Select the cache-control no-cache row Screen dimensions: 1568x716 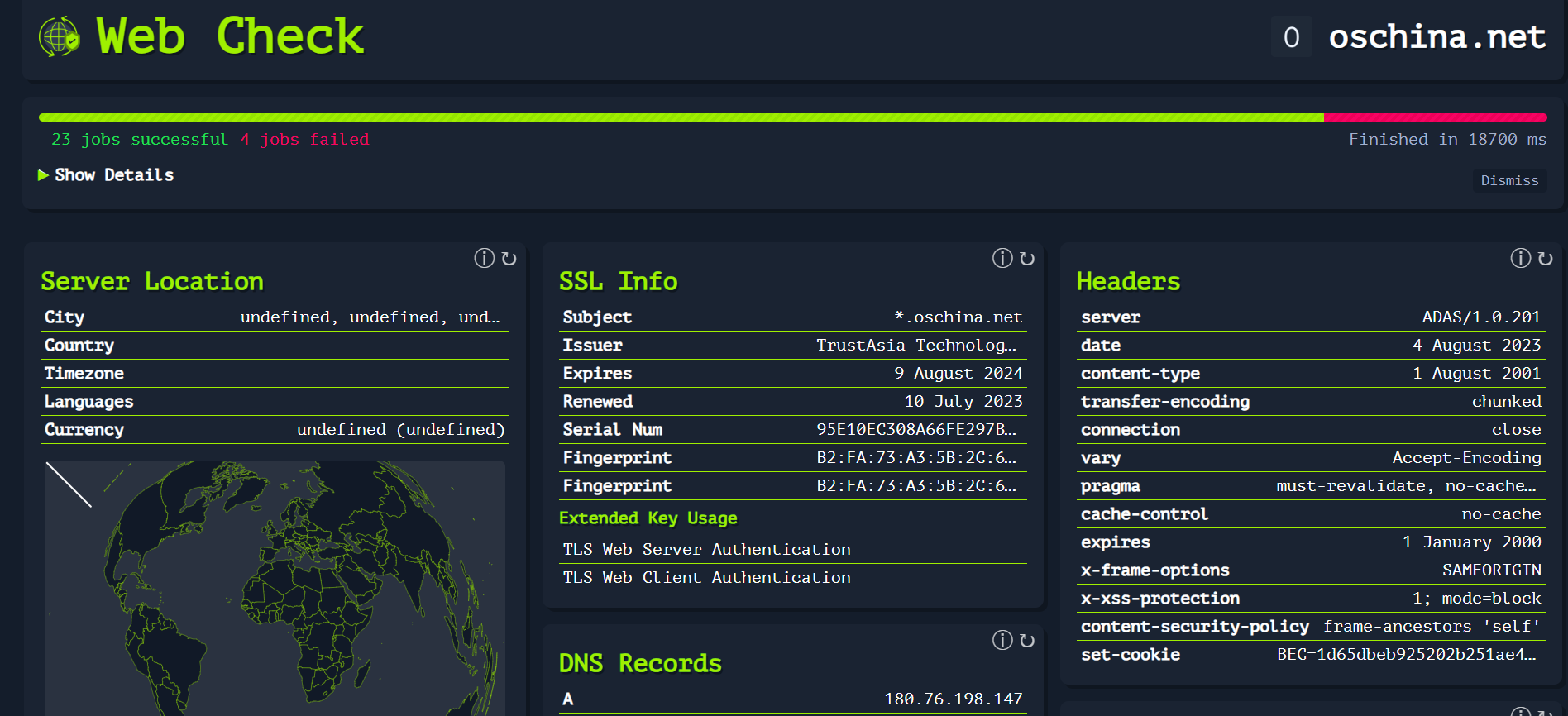click(x=1311, y=514)
